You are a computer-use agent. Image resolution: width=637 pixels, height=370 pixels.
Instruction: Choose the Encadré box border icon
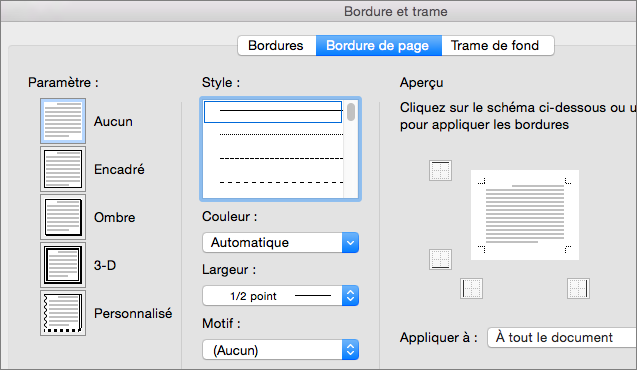[x=63, y=169]
